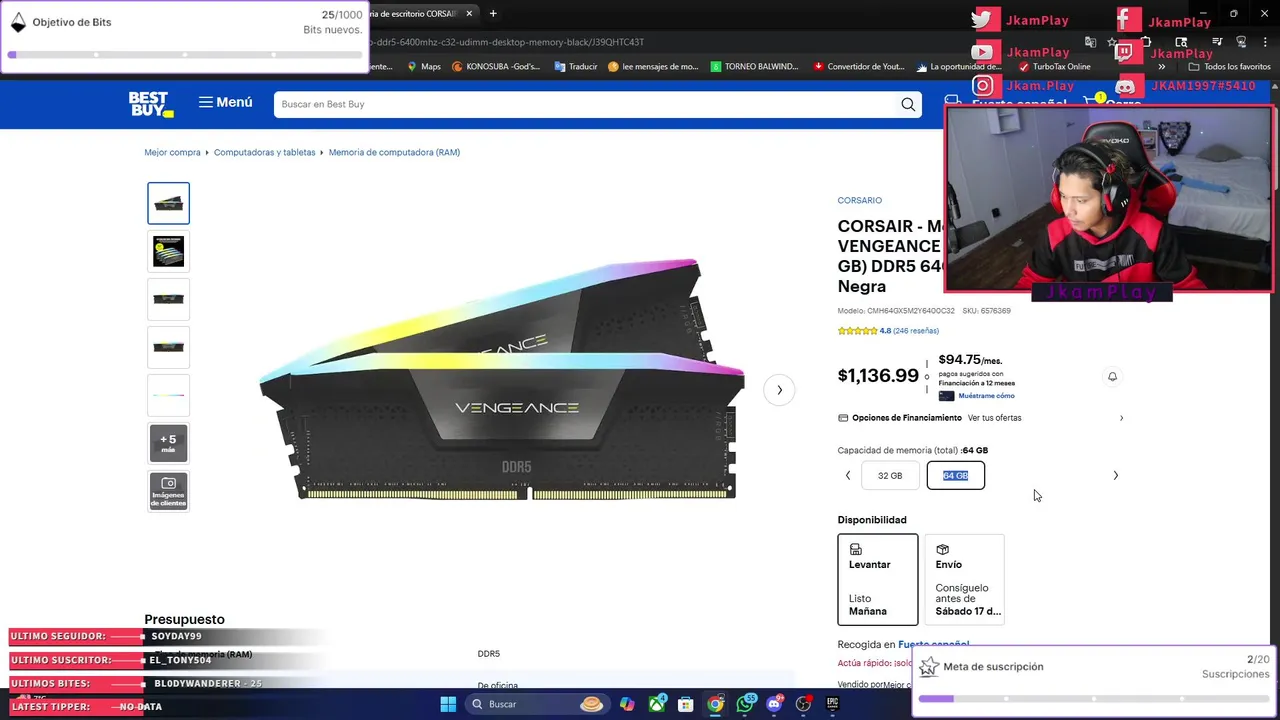This screenshot has width=1280, height=720.
Task: Select the second thumbnail showing RGB packaging
Action: (168, 251)
